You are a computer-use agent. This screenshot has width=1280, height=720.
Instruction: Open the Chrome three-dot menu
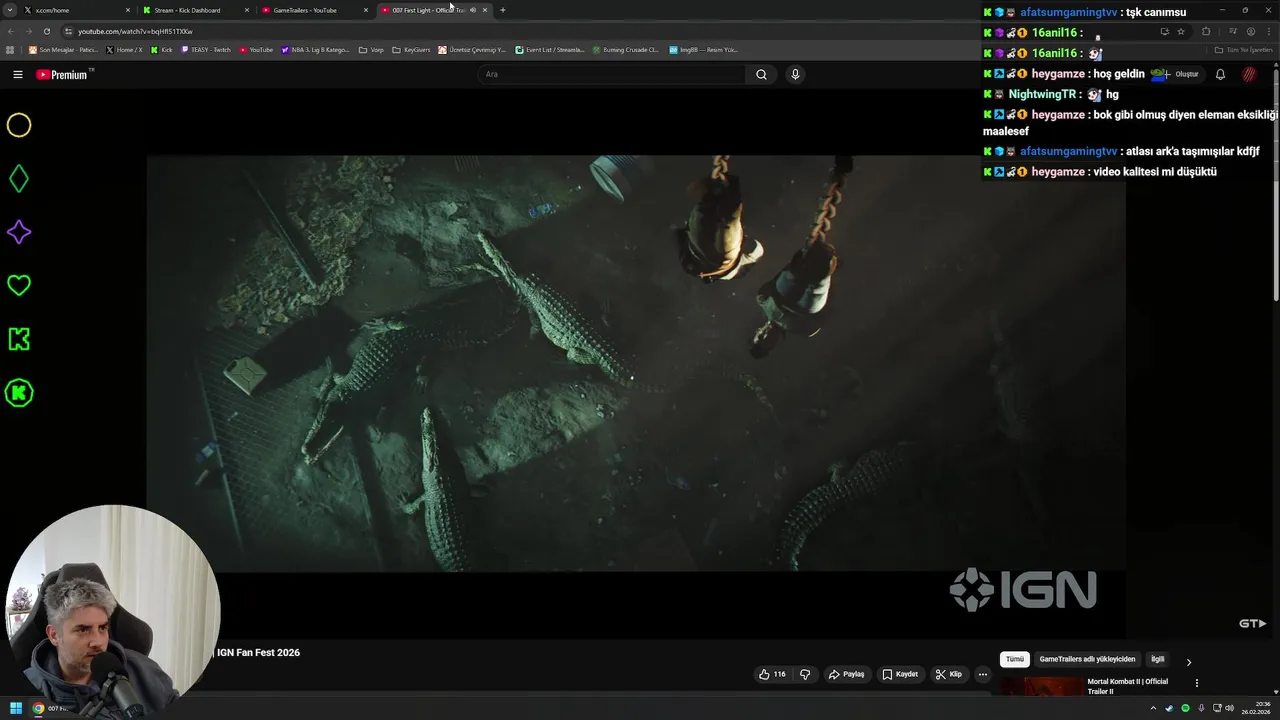(x=1269, y=31)
